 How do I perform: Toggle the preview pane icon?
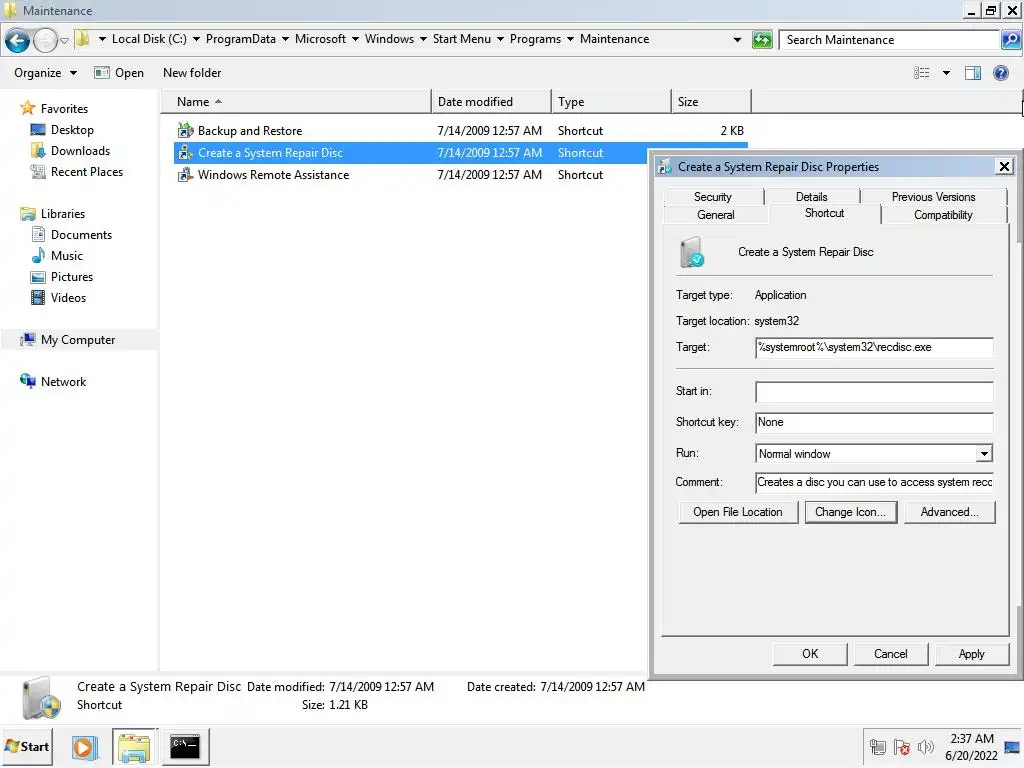[x=972, y=73]
